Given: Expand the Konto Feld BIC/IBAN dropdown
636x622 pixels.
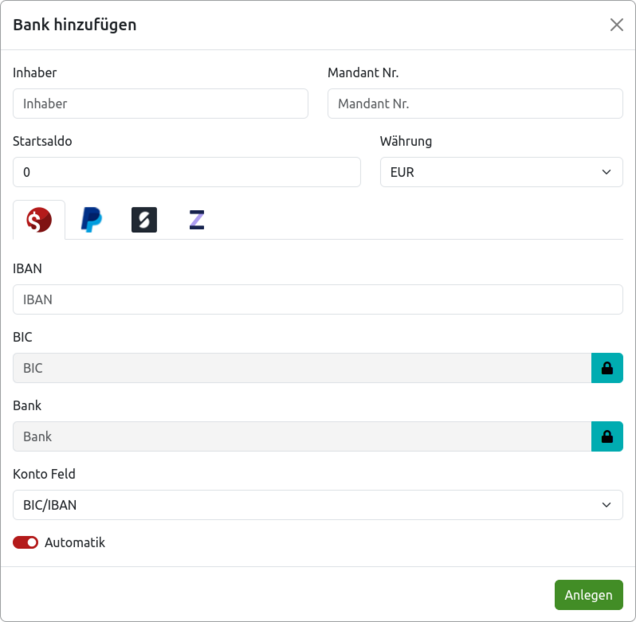Looking at the screenshot, I should coord(318,505).
